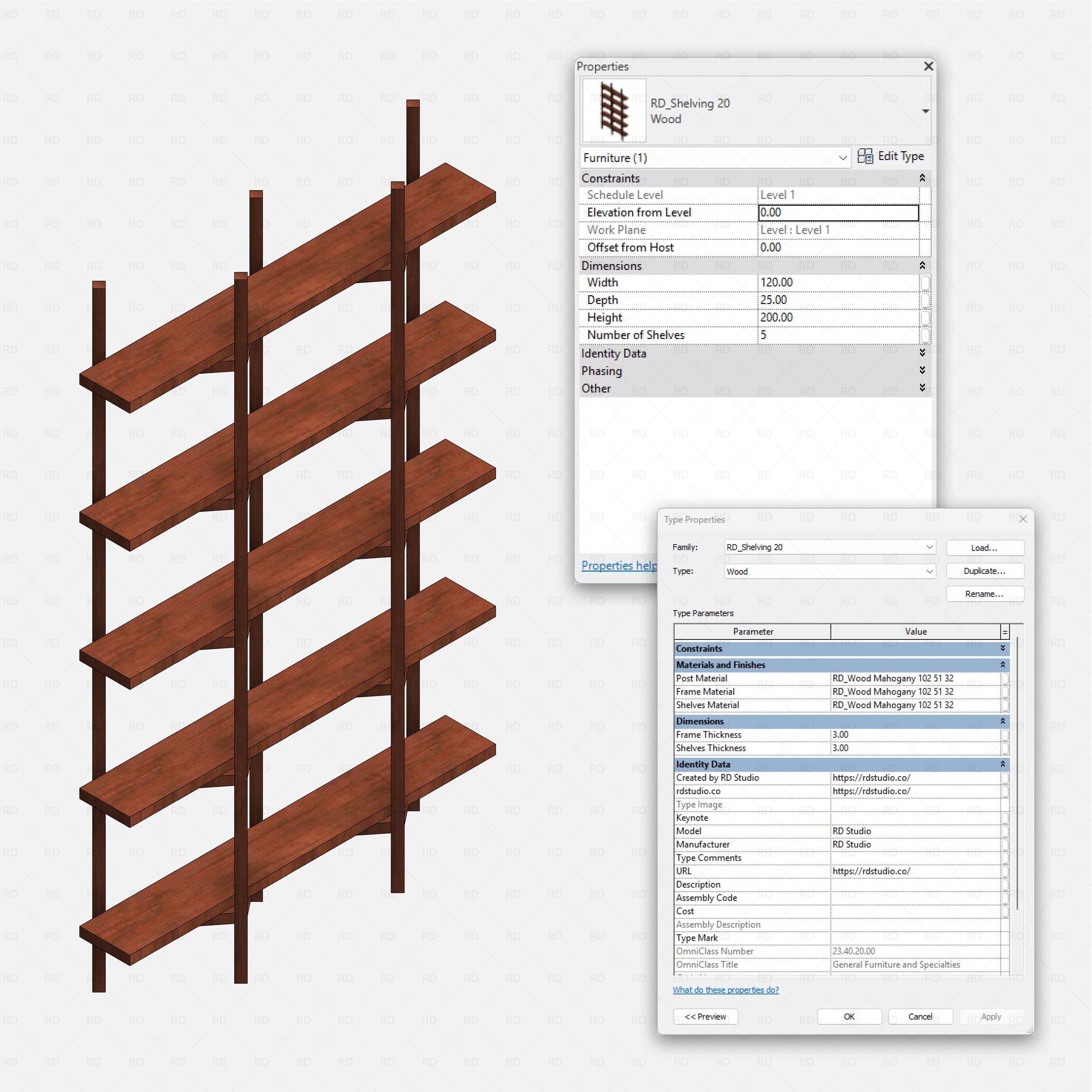Image resolution: width=1092 pixels, height=1092 pixels.
Task: Expand the Identity Data section in Properties
Action: tap(922, 353)
